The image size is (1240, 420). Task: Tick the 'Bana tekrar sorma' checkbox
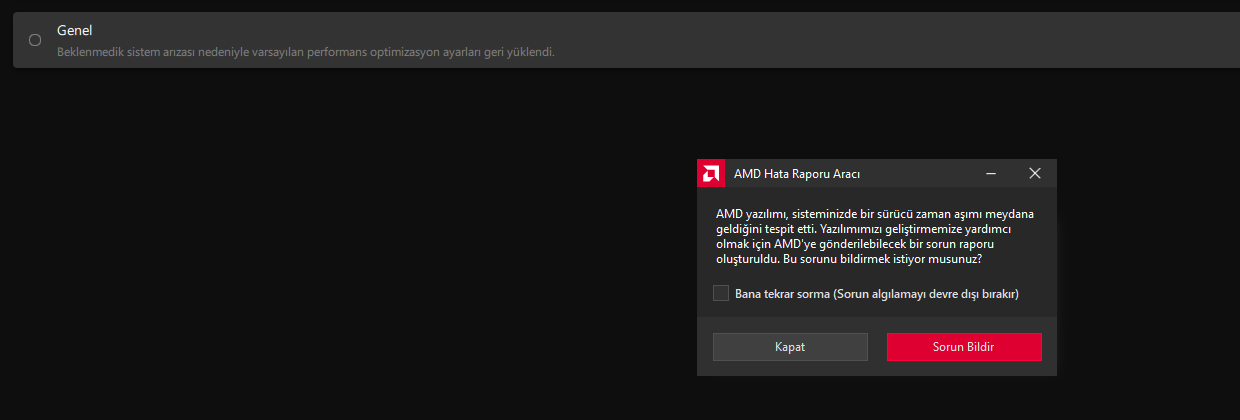(721, 293)
